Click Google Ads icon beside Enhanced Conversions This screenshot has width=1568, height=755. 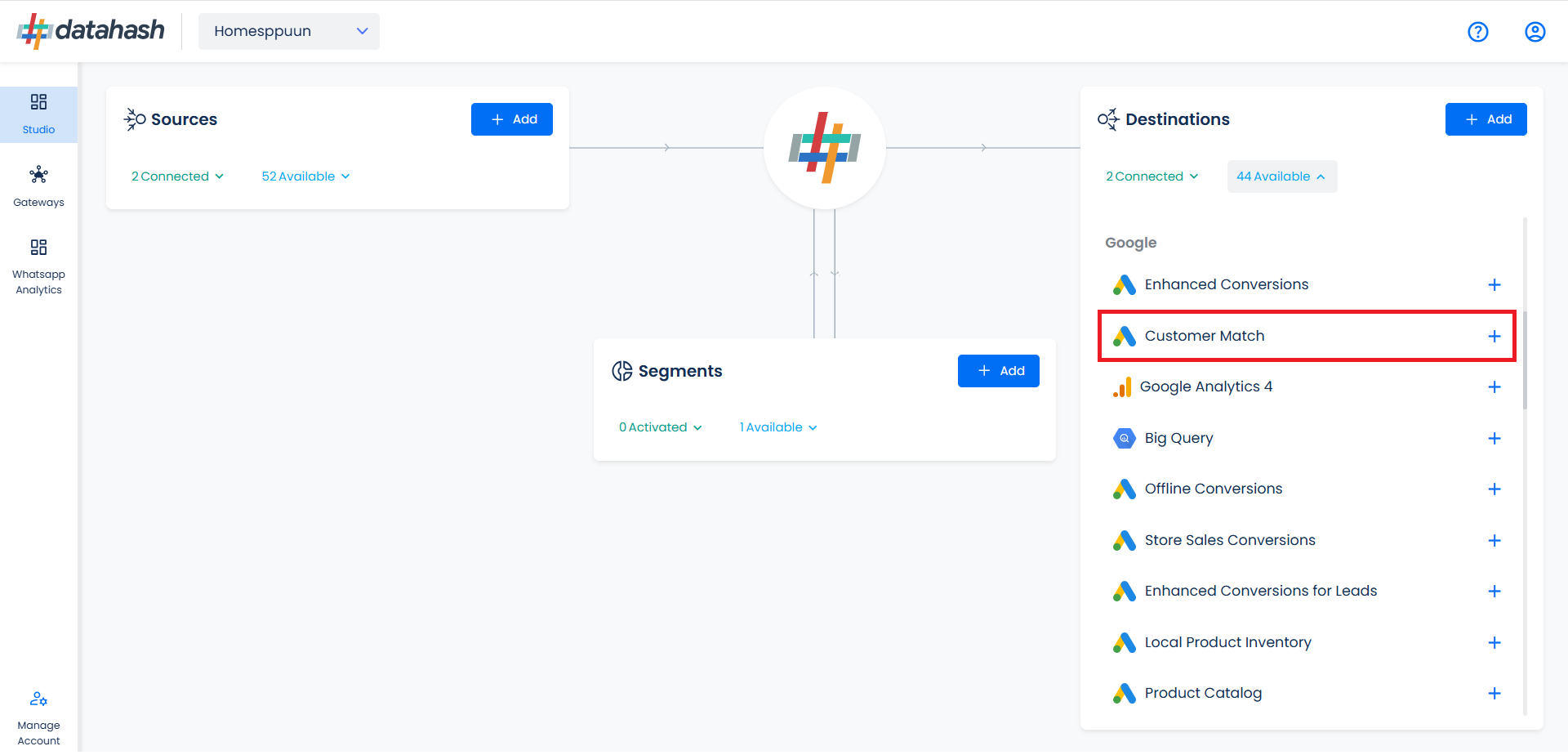(1125, 285)
